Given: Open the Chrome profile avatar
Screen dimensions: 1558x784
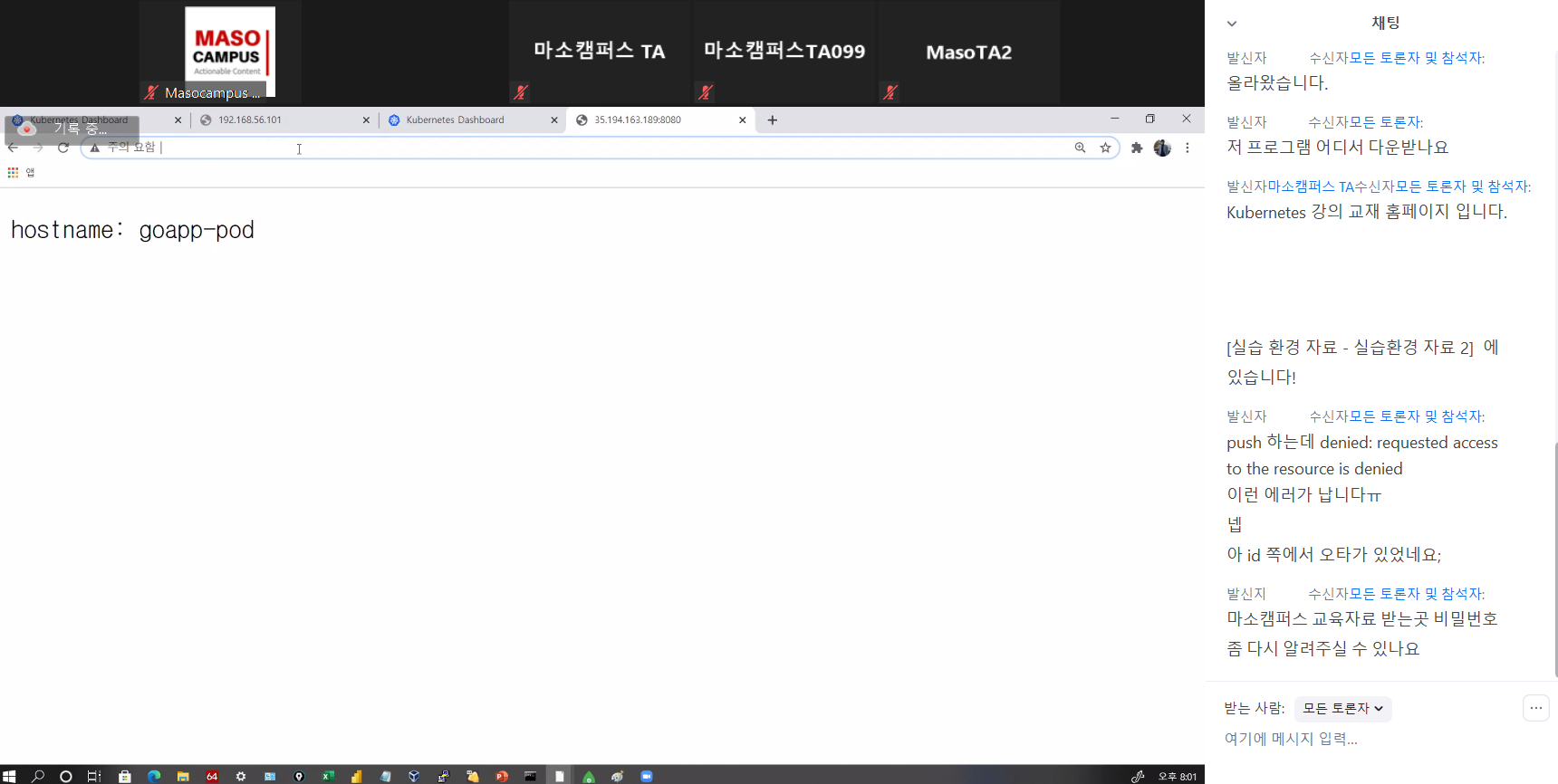Looking at the screenshot, I should [1162, 148].
